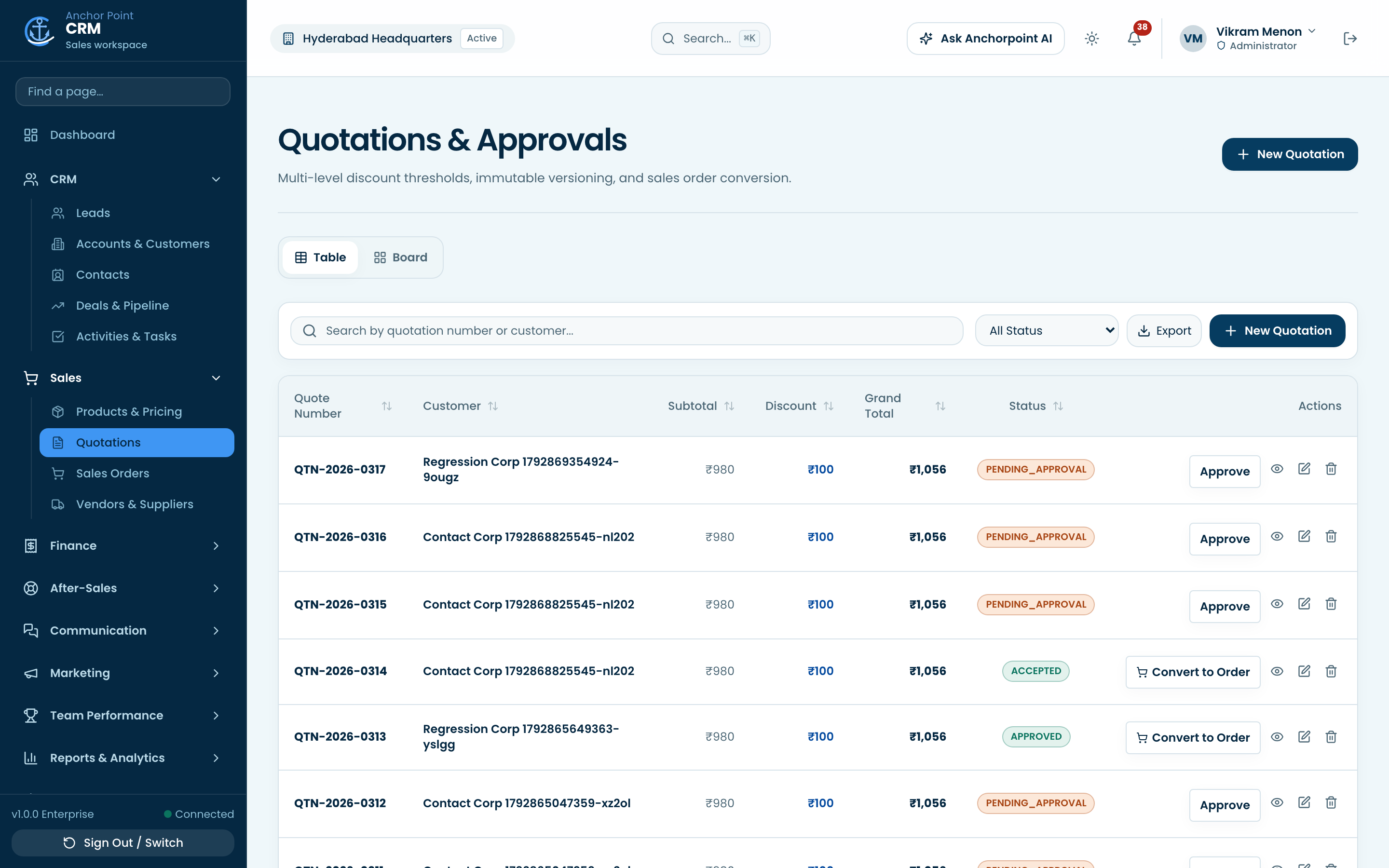Convert QTN-2026-0314 to order
This screenshot has width=1389, height=868.
1193,672
